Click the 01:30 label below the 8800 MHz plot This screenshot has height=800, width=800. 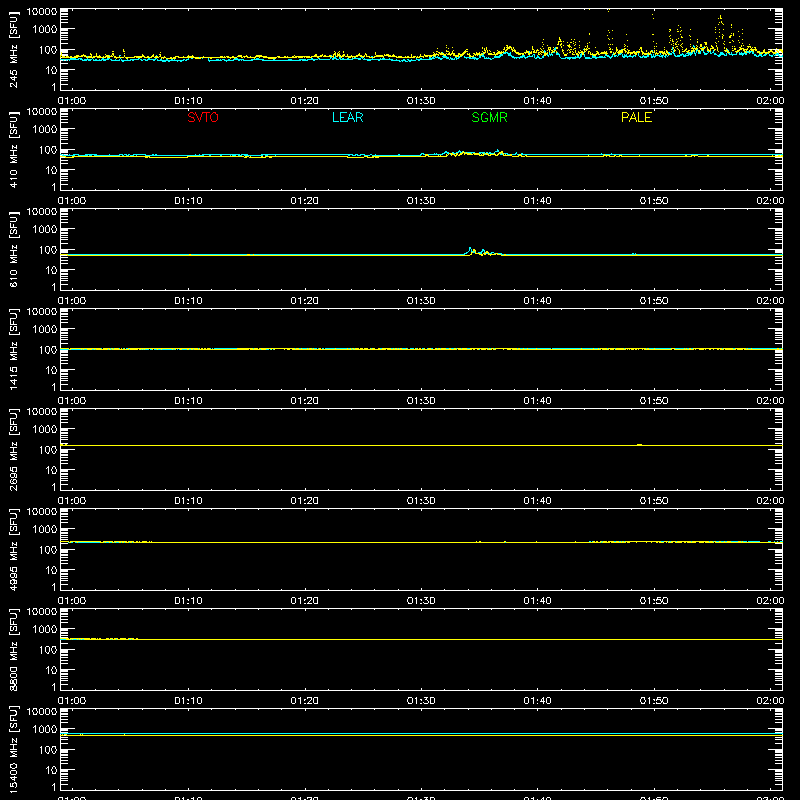pyautogui.click(x=421, y=701)
